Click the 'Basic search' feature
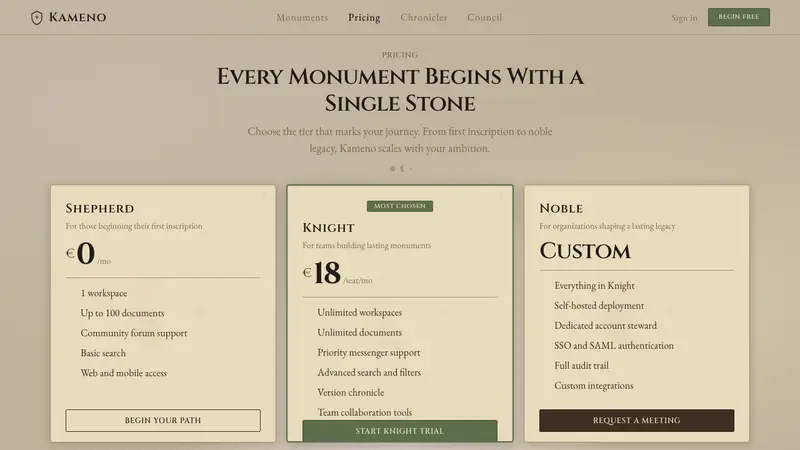This screenshot has width=800, height=450. click(103, 353)
